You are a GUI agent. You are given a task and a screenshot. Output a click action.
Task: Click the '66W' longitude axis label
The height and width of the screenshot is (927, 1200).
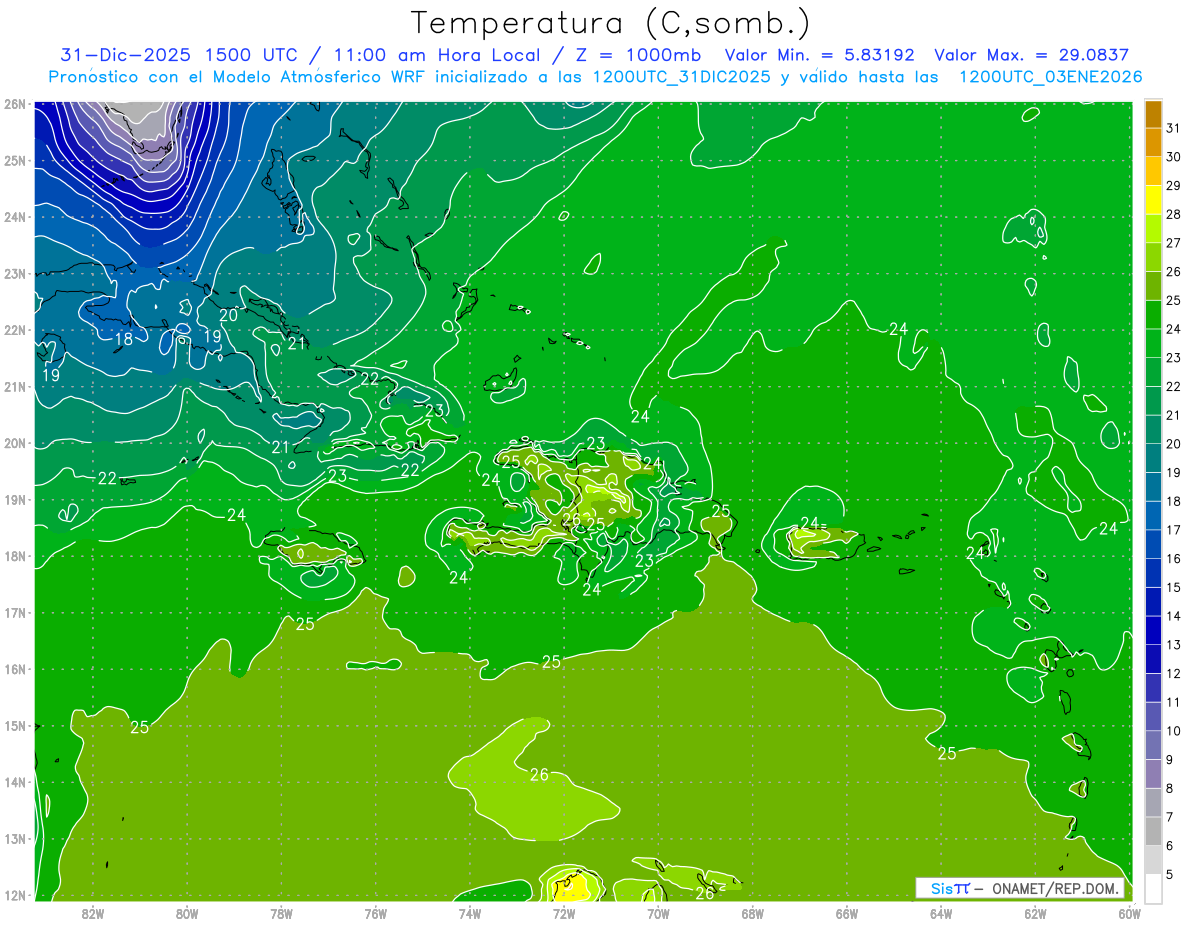pos(846,913)
